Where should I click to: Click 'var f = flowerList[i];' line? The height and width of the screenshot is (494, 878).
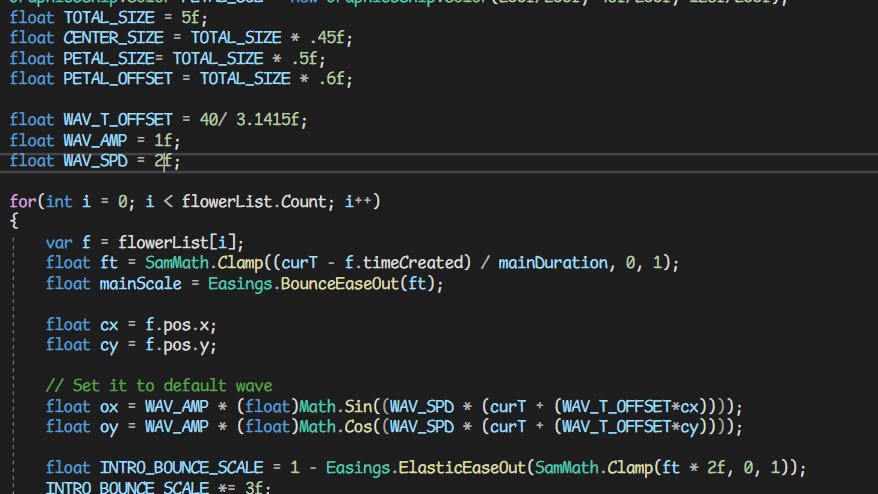tap(144, 243)
